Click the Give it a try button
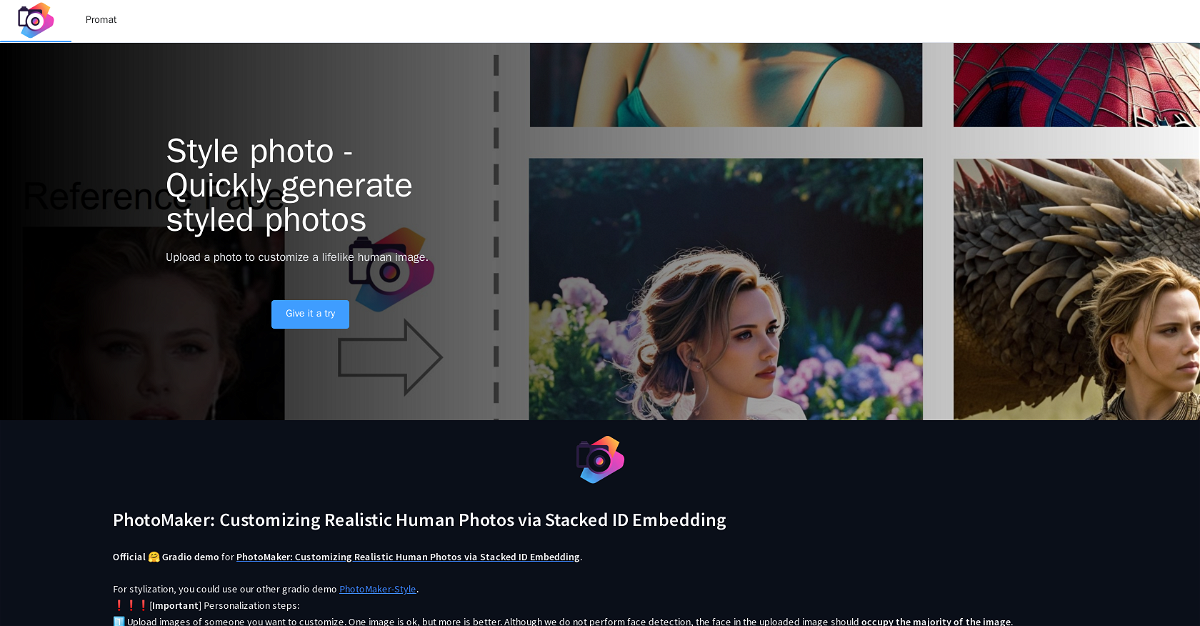Image resolution: width=1200 pixels, height=626 pixels. 310,314
